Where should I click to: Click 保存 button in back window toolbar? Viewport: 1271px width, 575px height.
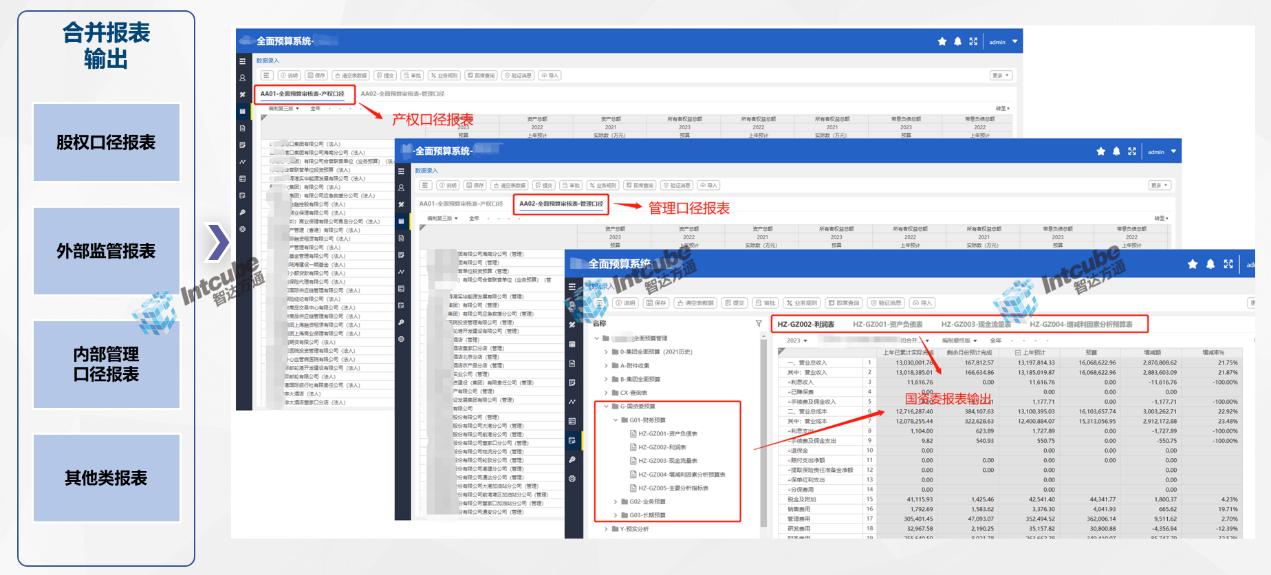click(318, 75)
